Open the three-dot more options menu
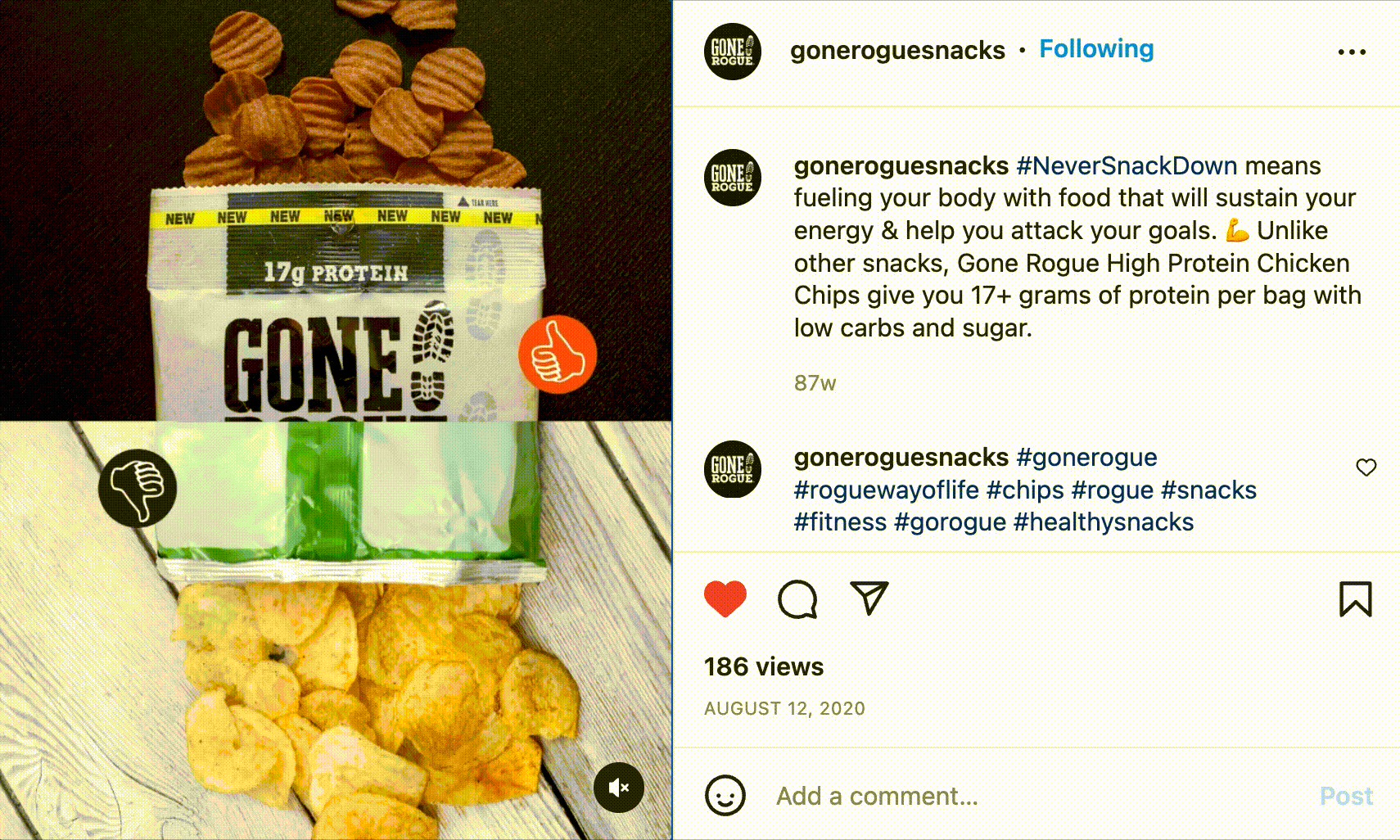The height and width of the screenshot is (840, 1400). (1352, 52)
